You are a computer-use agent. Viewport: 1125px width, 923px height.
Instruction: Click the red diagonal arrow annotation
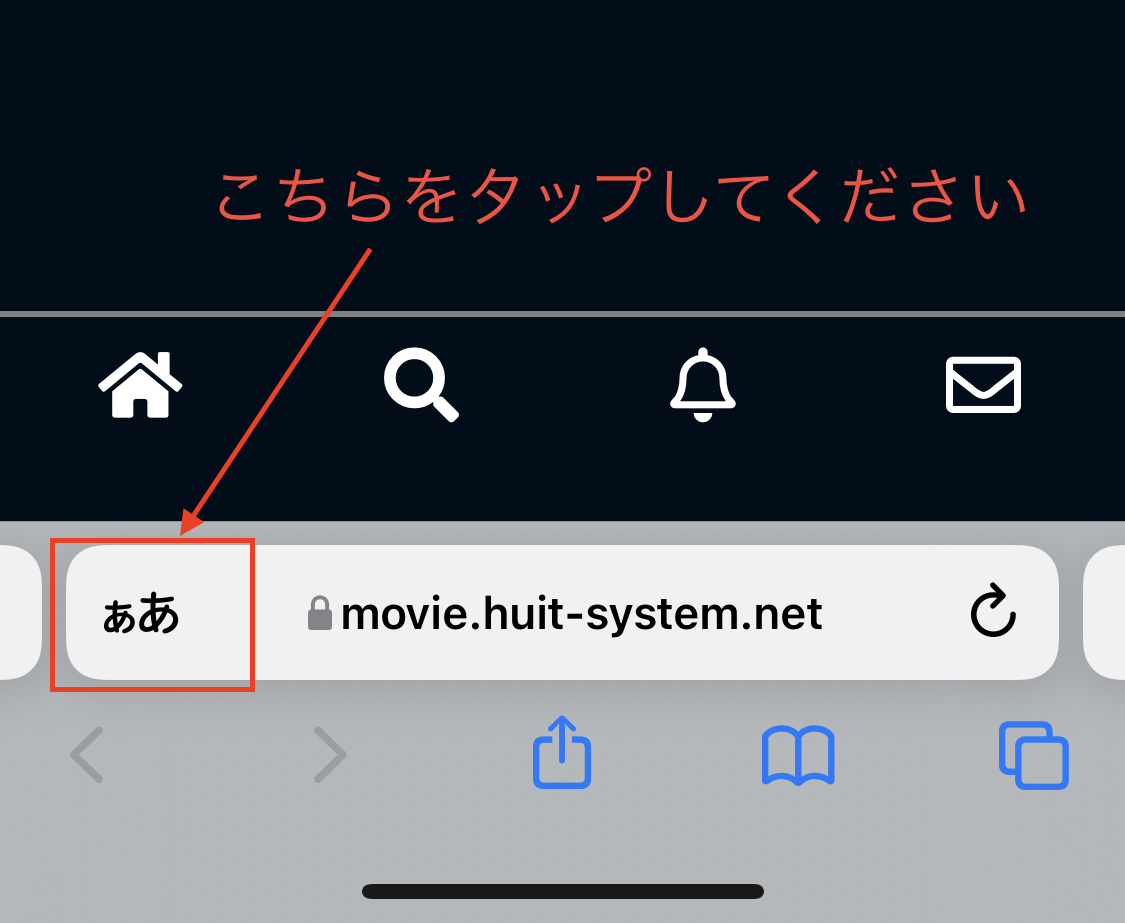276,391
